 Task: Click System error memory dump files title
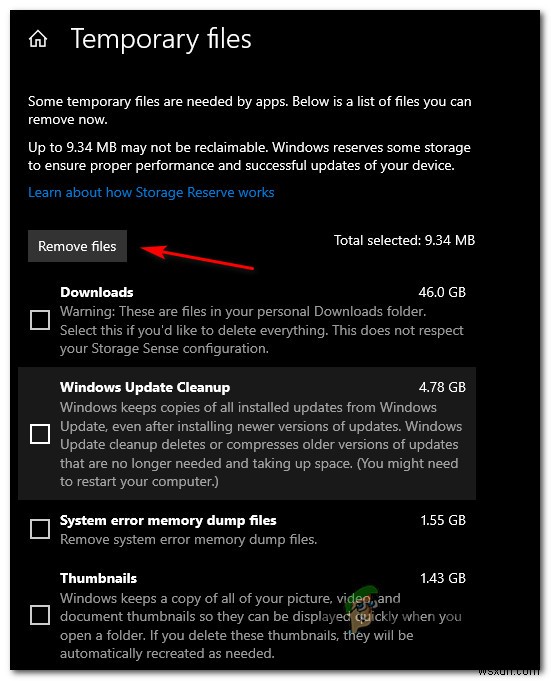[x=168, y=520]
